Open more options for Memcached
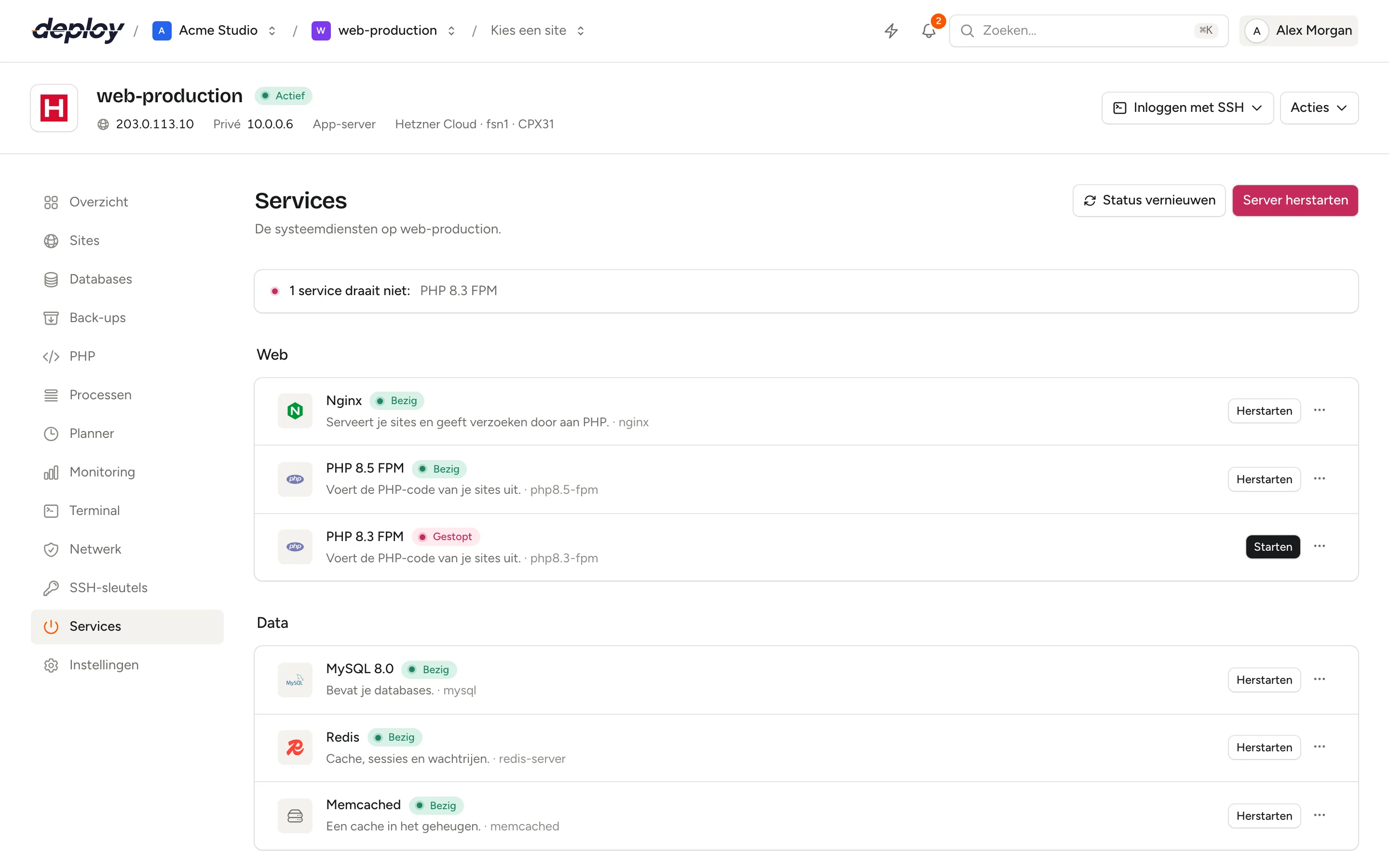The height and width of the screenshot is (868, 1389). [1320, 816]
